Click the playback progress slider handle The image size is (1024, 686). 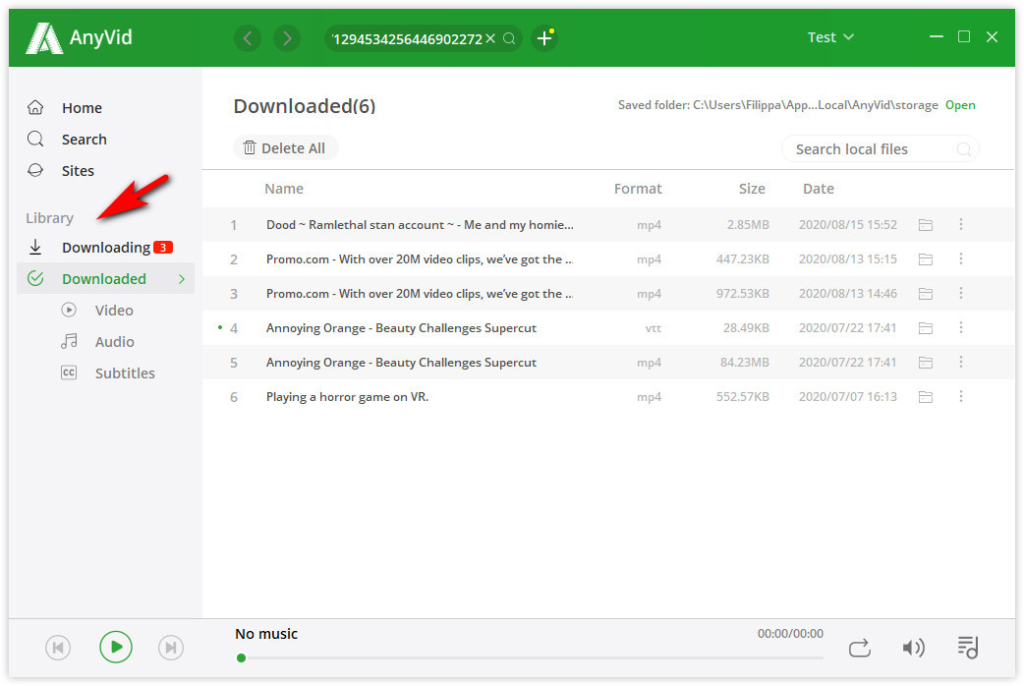pyautogui.click(x=242, y=658)
